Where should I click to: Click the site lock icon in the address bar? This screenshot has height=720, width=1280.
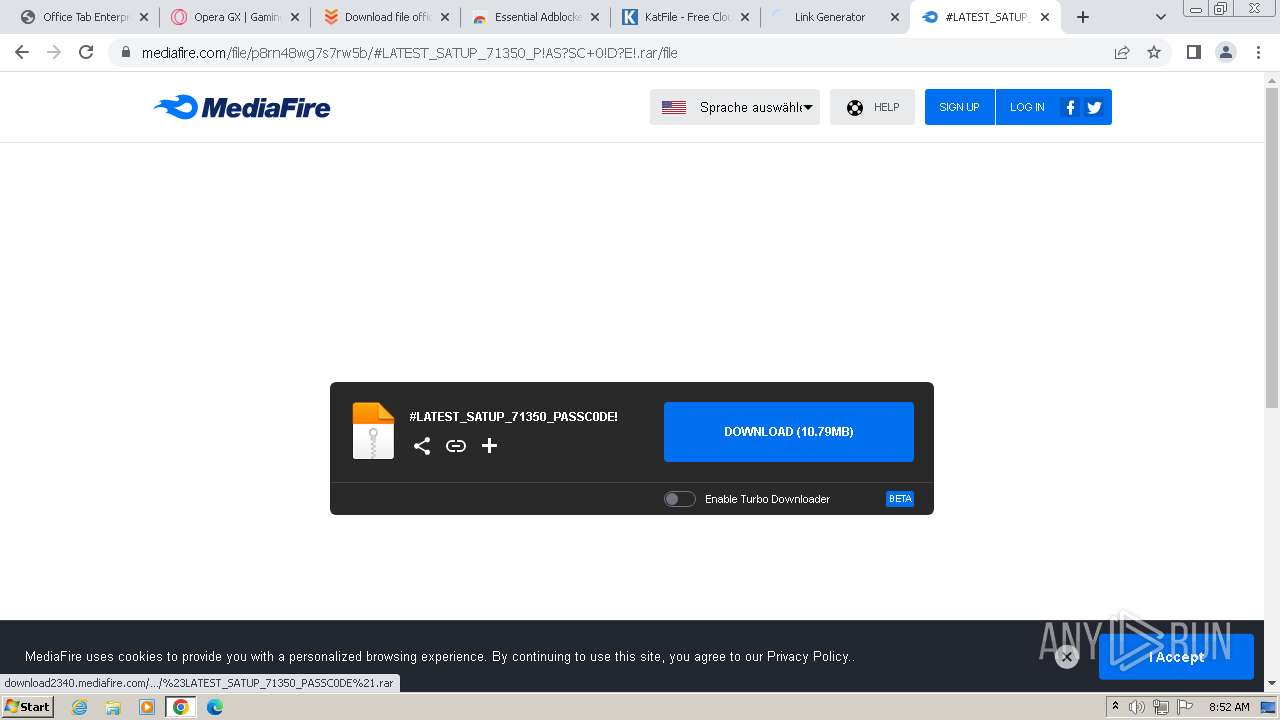[126, 52]
